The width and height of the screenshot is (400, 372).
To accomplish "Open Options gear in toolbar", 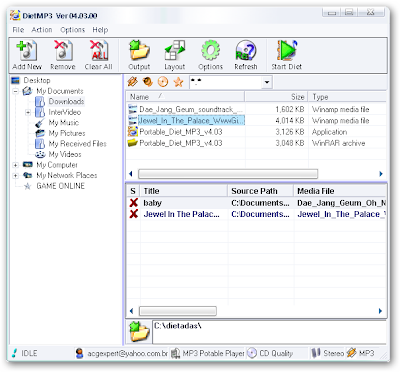I will [210, 51].
